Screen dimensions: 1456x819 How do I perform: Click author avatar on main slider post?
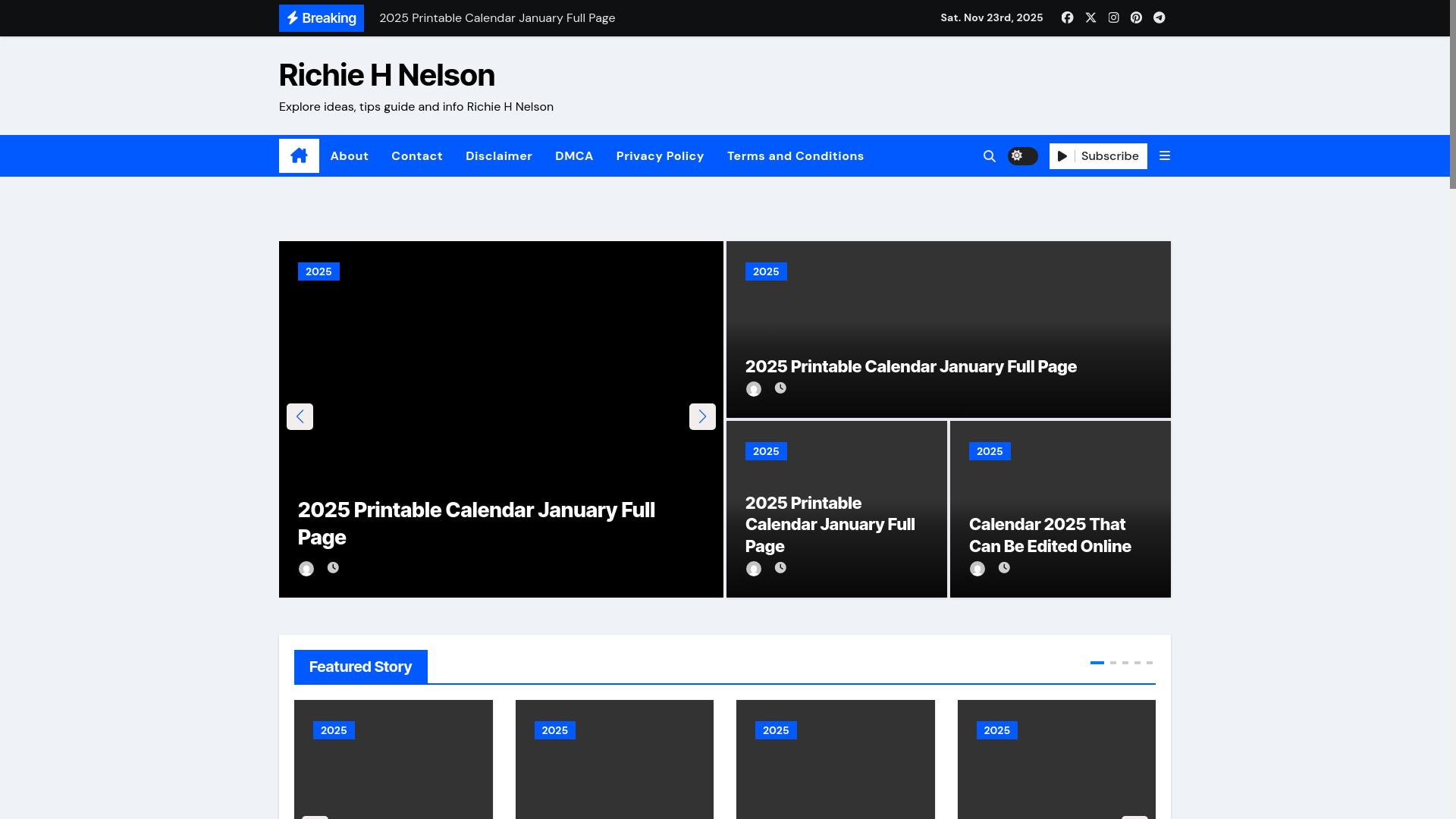coord(306,569)
